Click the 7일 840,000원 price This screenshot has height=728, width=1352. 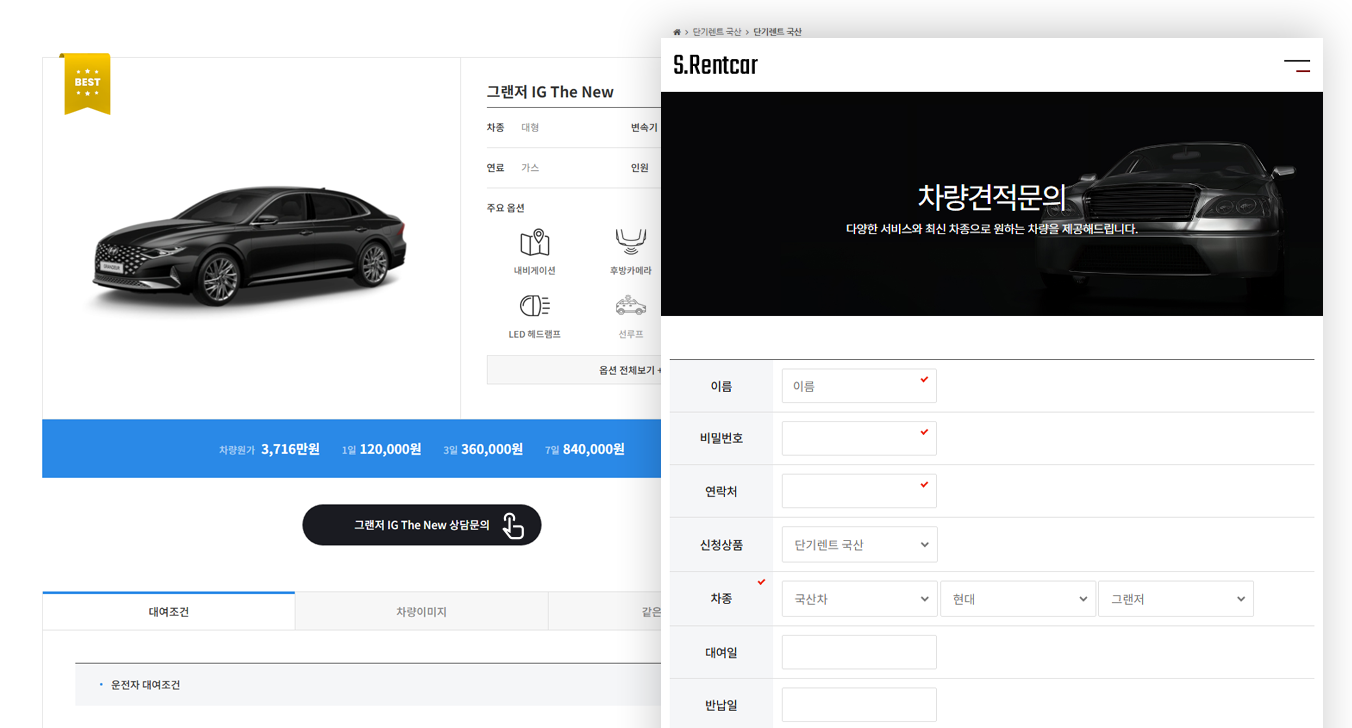585,449
